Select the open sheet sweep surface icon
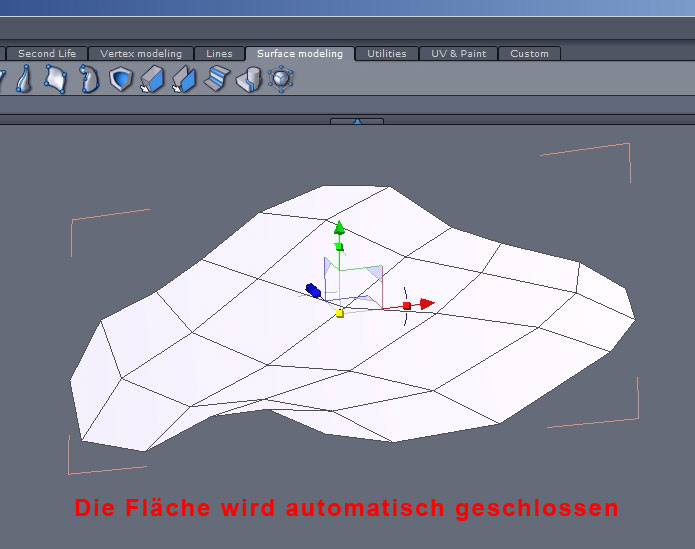This screenshot has width=695, height=549. point(184,79)
